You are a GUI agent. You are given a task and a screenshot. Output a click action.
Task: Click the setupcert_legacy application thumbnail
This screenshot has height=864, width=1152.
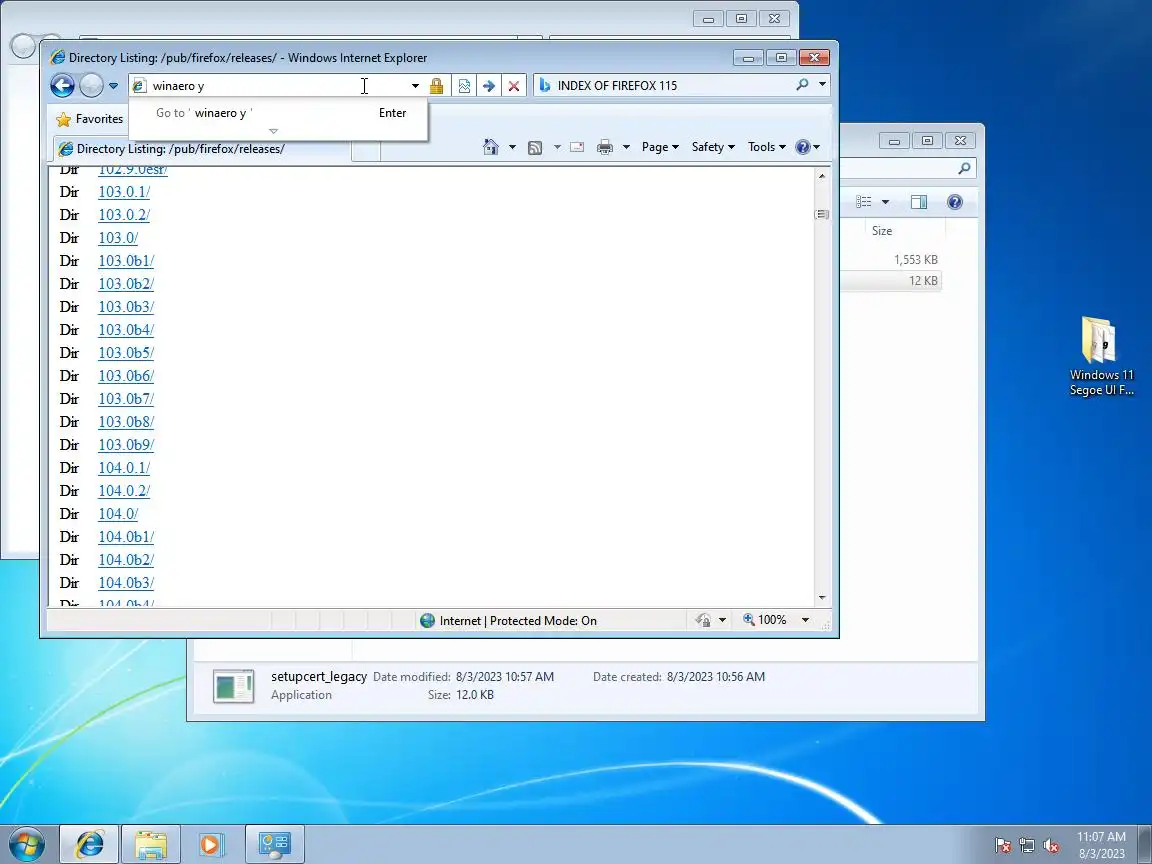[234, 686]
